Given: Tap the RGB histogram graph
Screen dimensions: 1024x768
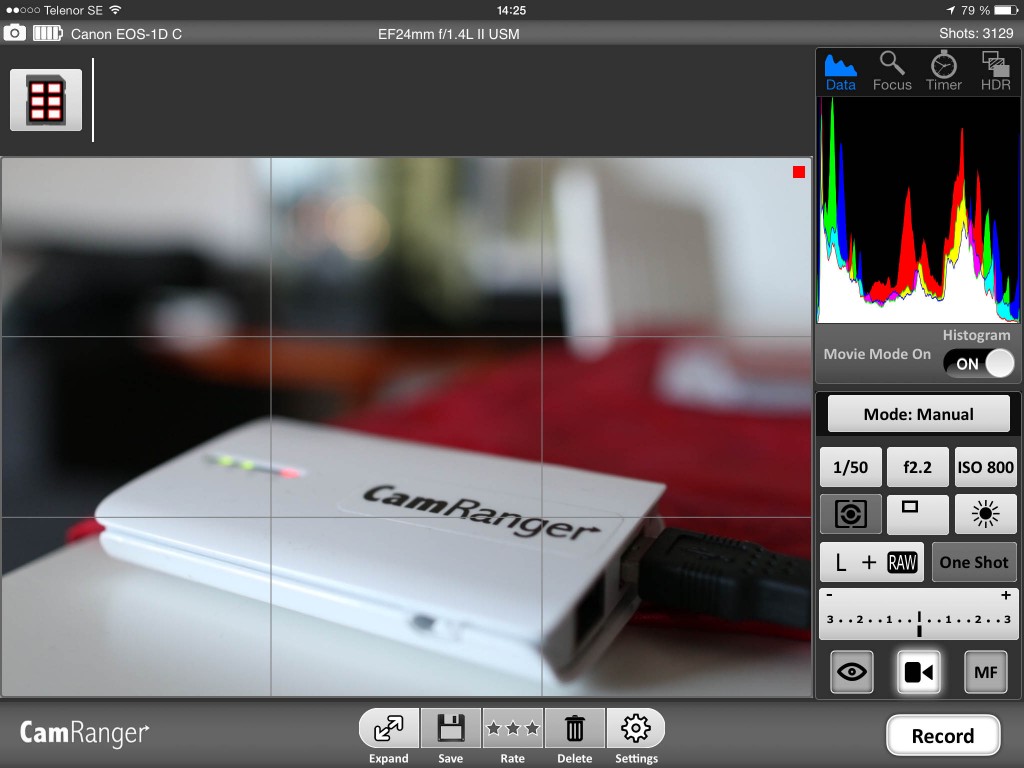Looking at the screenshot, I should pos(918,210).
